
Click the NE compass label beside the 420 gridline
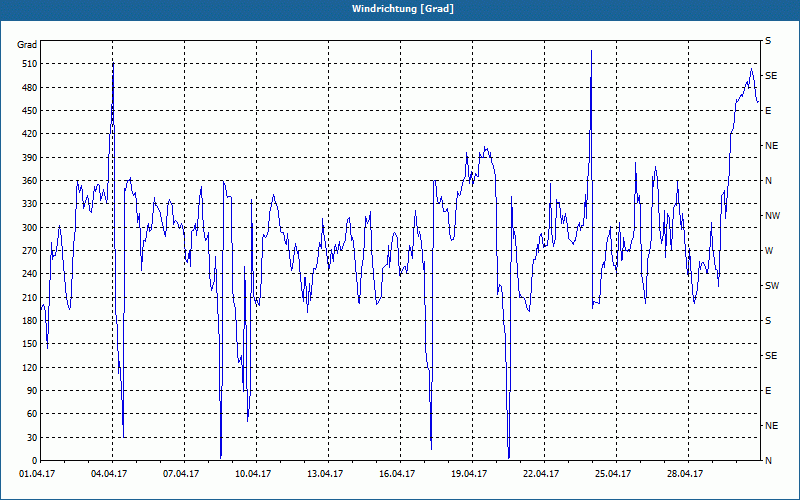tap(771, 146)
